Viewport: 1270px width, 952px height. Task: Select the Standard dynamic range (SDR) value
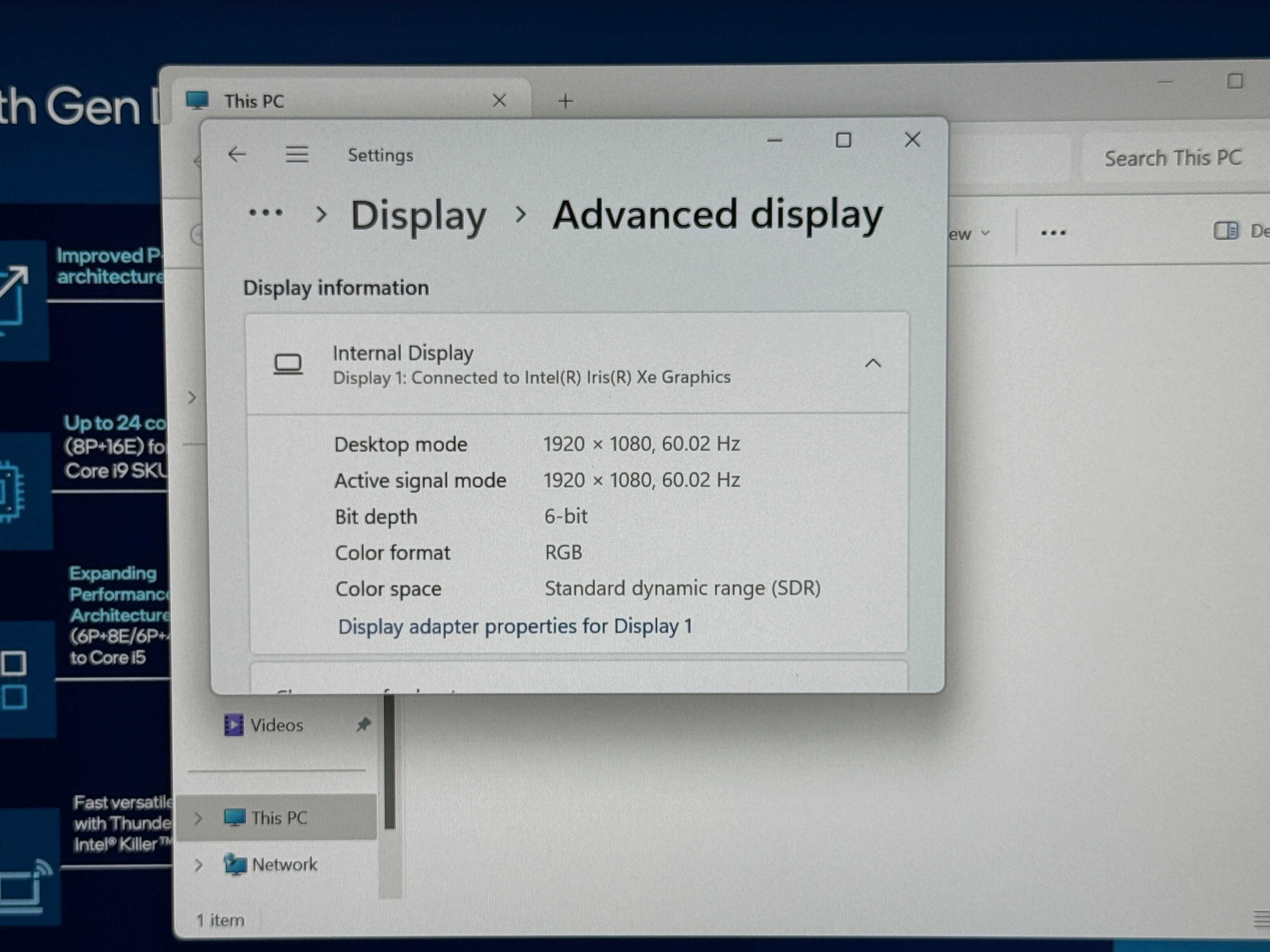683,588
